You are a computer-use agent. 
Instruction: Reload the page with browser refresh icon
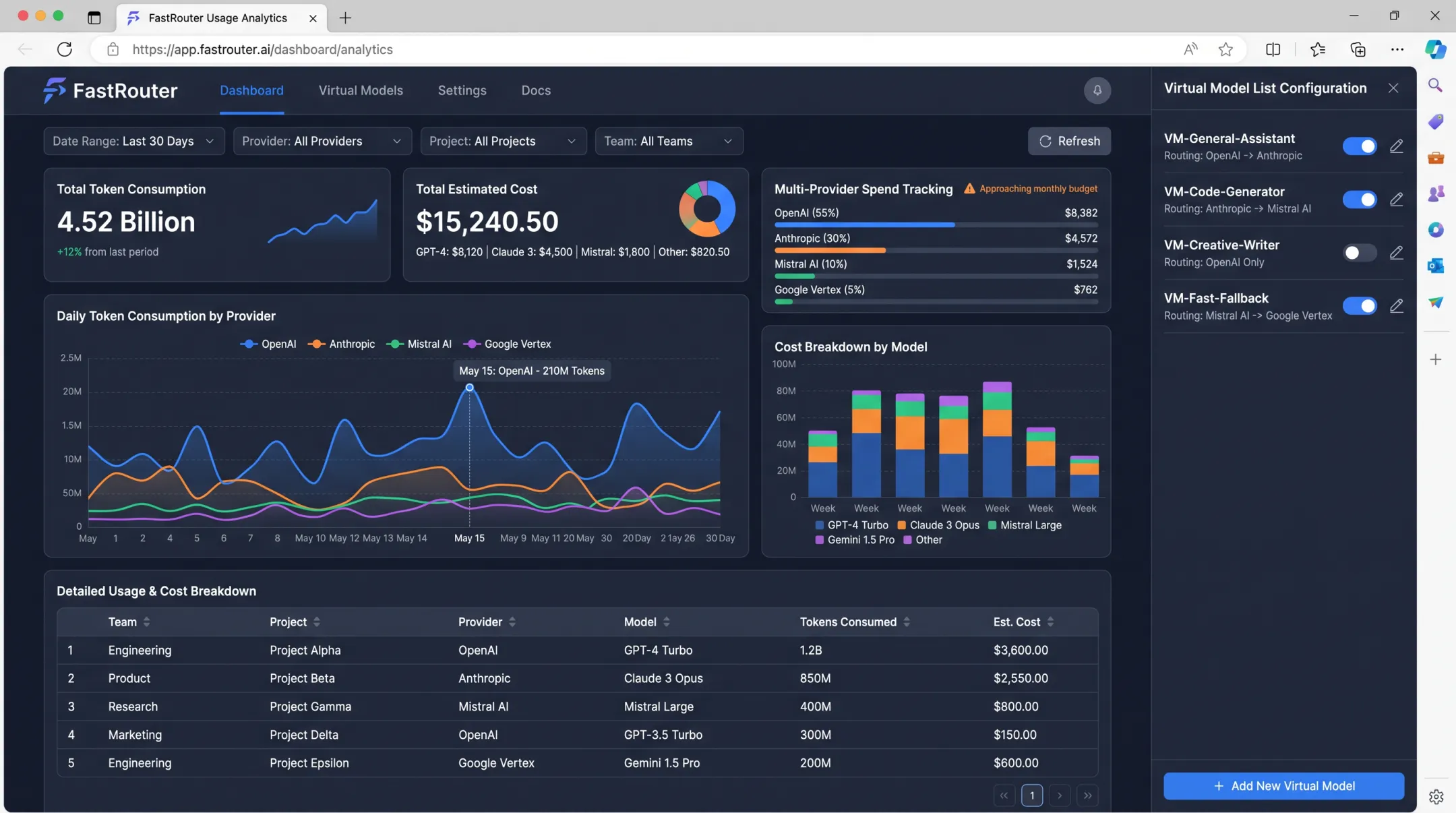(x=64, y=49)
